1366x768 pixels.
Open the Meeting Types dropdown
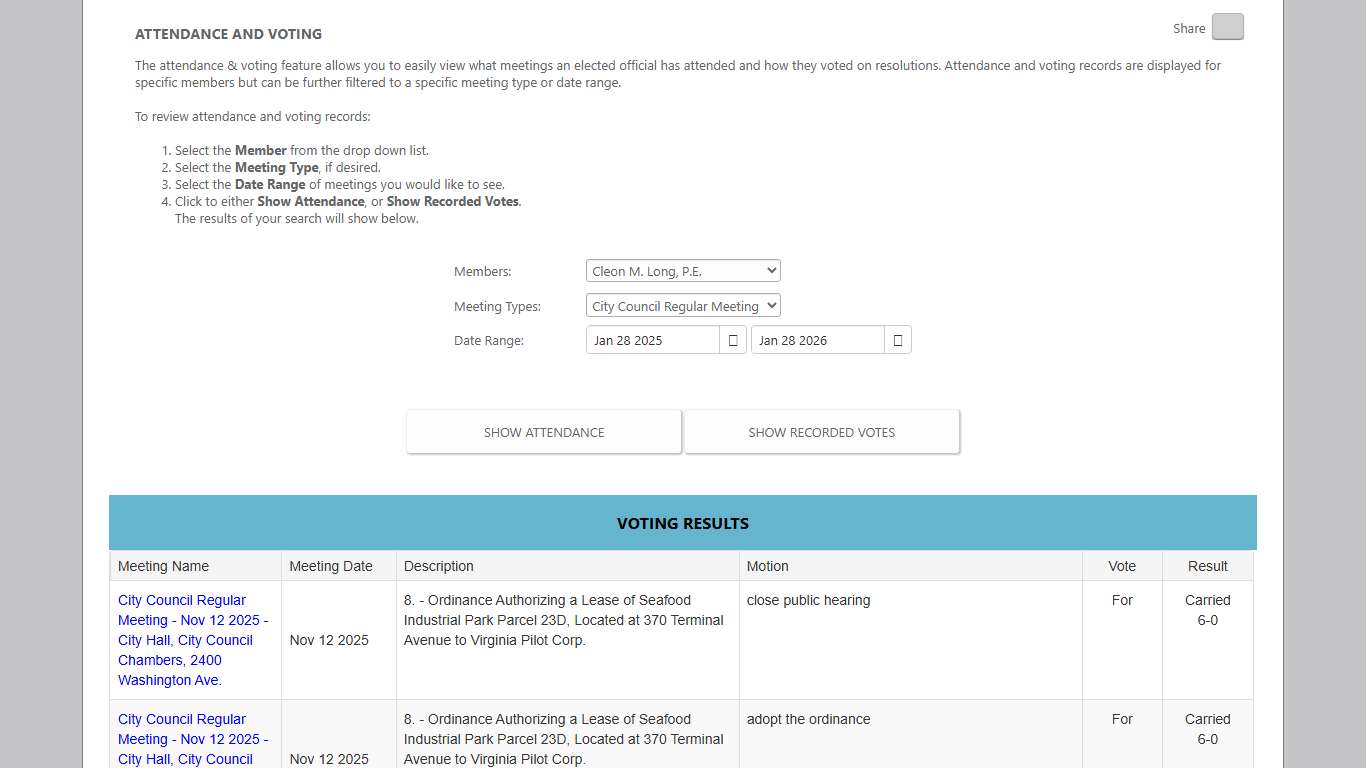(683, 306)
